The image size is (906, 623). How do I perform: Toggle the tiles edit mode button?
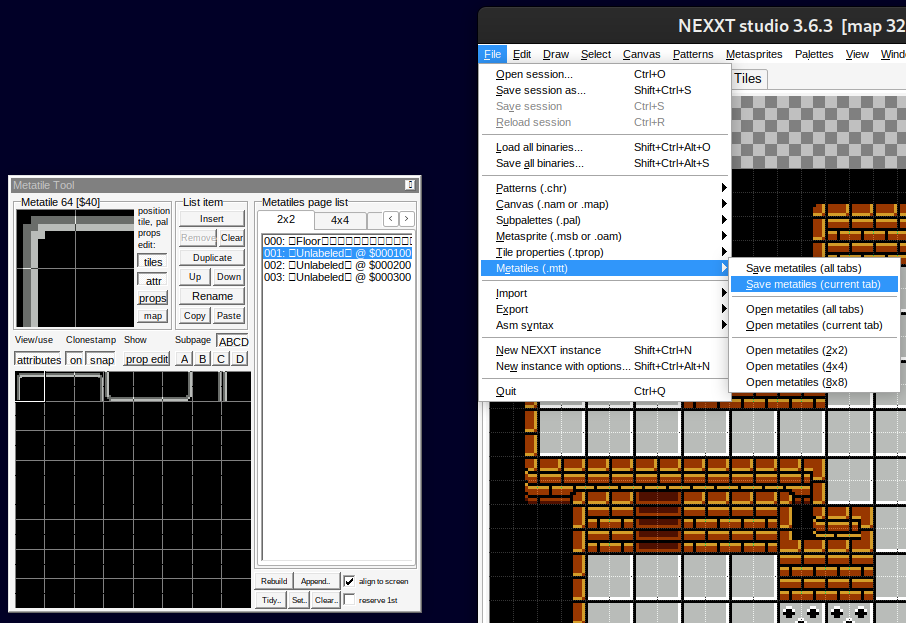153,262
